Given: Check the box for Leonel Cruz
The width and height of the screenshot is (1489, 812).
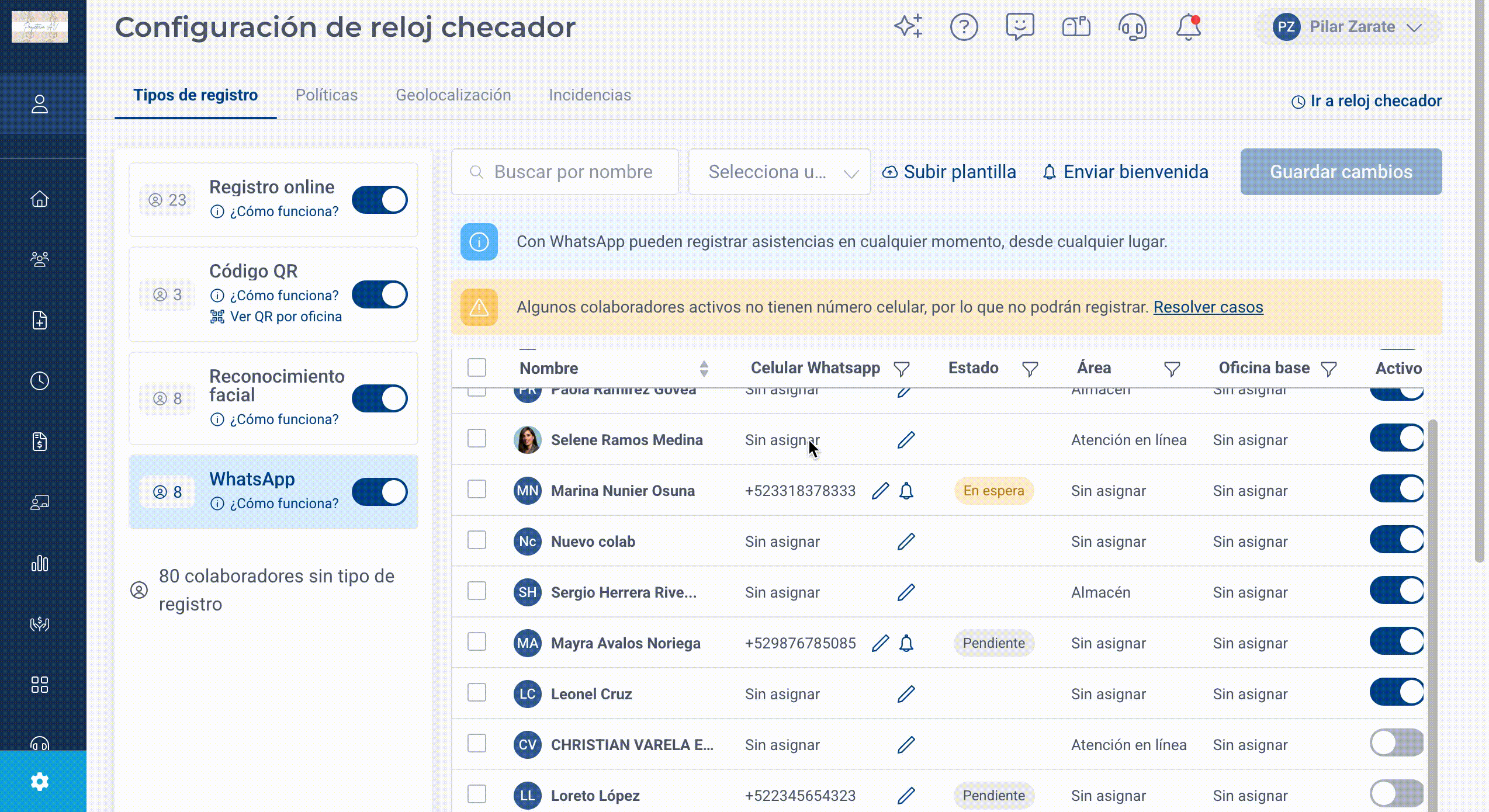Looking at the screenshot, I should coord(477,693).
